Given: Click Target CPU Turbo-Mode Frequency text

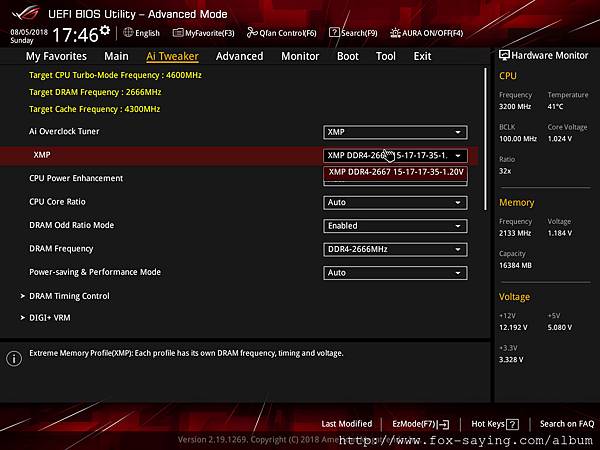Looking at the screenshot, I should pyautogui.click(x=115, y=75).
